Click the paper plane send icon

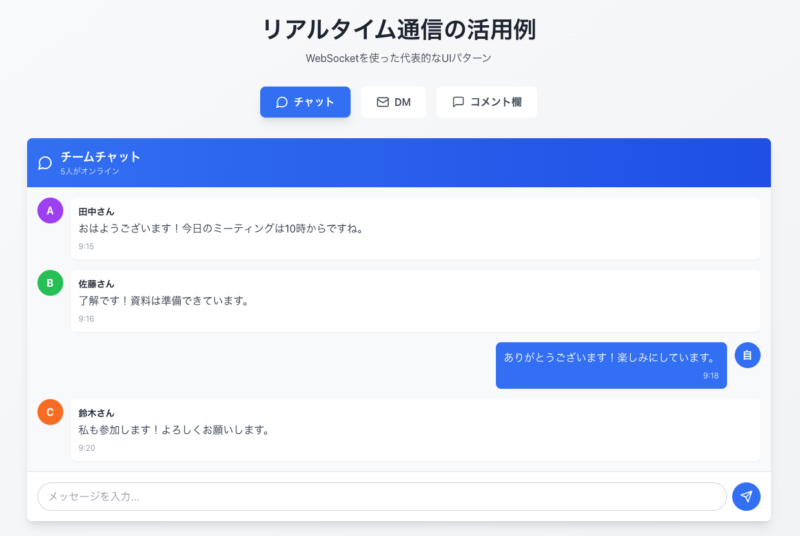(746, 496)
